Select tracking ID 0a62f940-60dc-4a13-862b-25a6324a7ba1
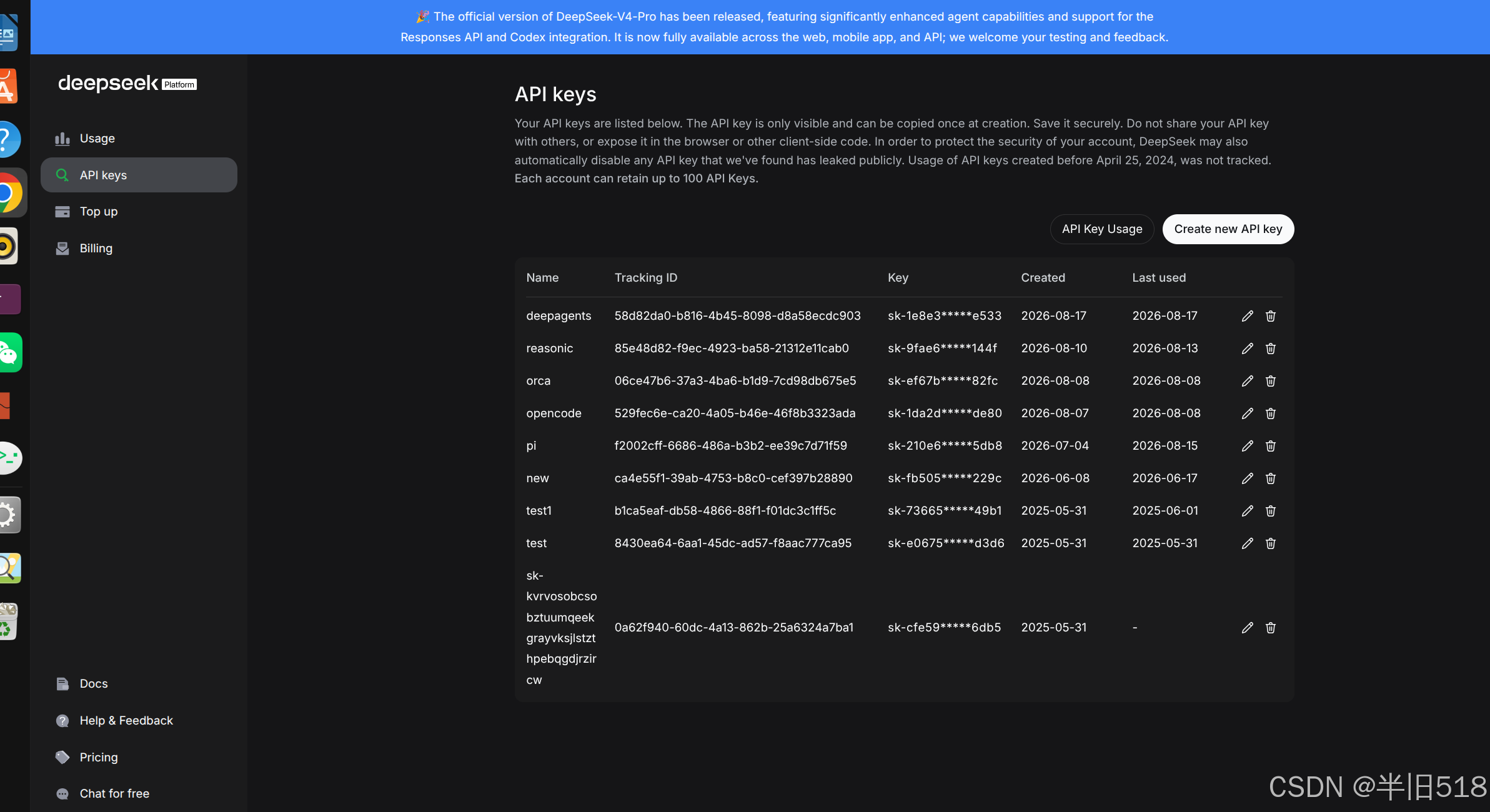The image size is (1490, 812). pos(733,628)
